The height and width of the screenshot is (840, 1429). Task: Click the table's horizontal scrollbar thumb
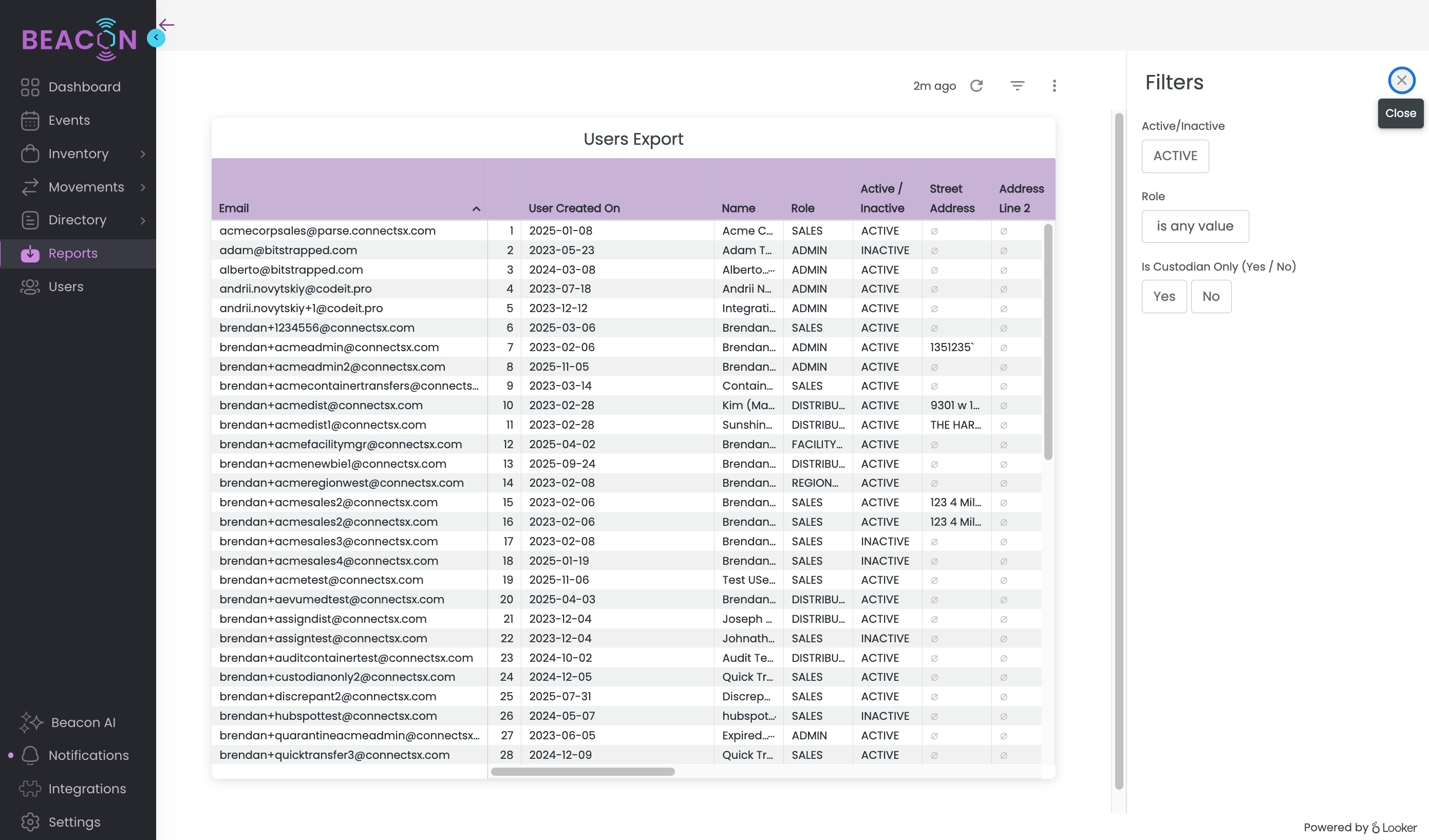(x=582, y=771)
